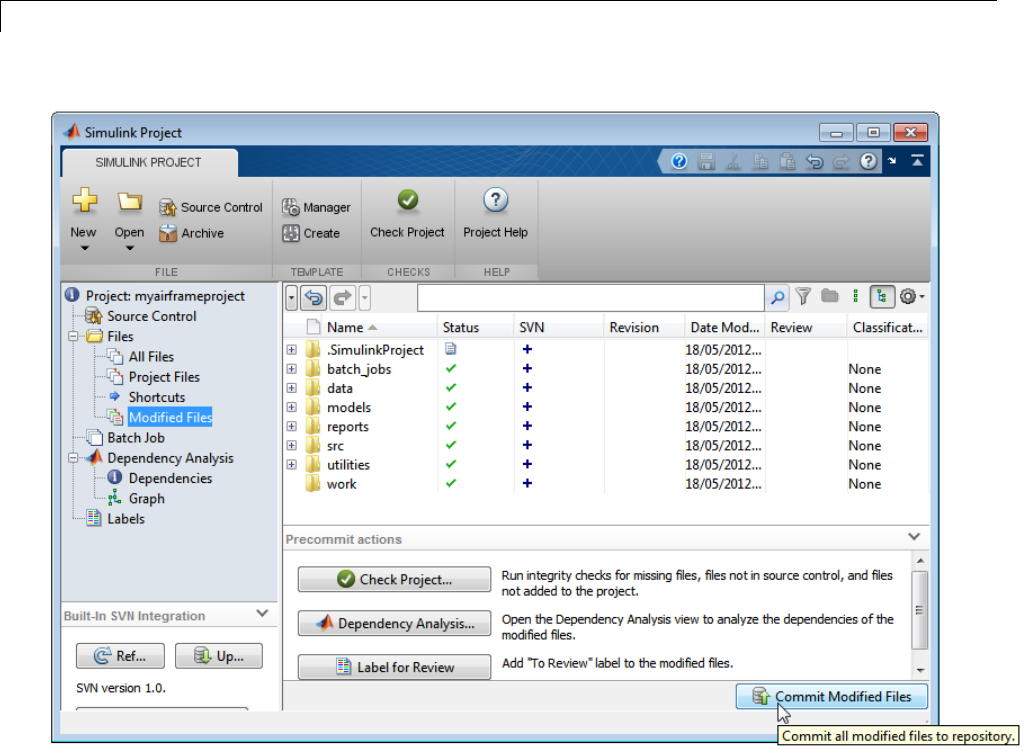This screenshot has height=751, width=1024.
Task: Click the Label for Review button
Action: click(x=394, y=667)
